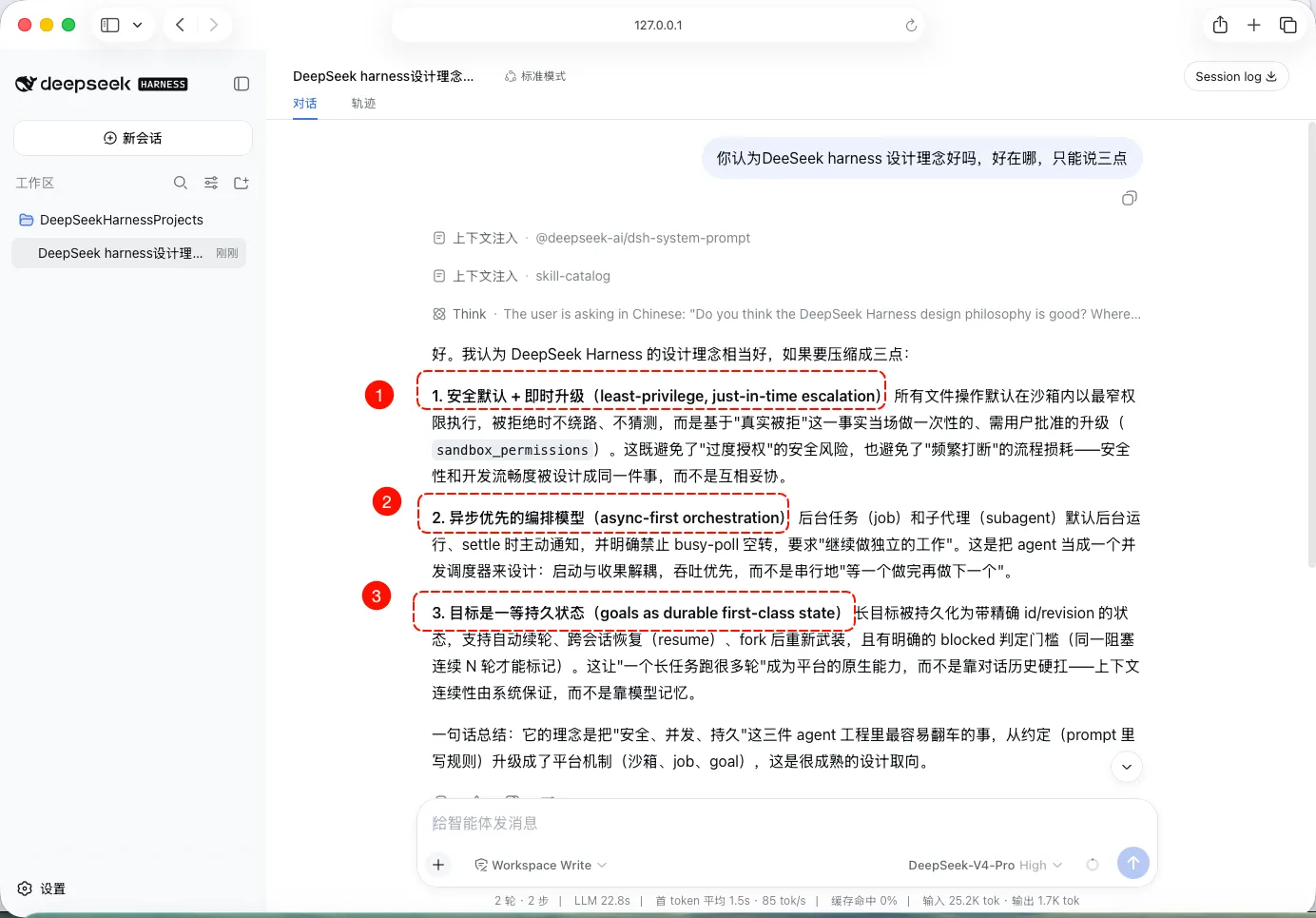Click the context usage ring indicator
This screenshot has width=1316, height=918.
point(1093,865)
